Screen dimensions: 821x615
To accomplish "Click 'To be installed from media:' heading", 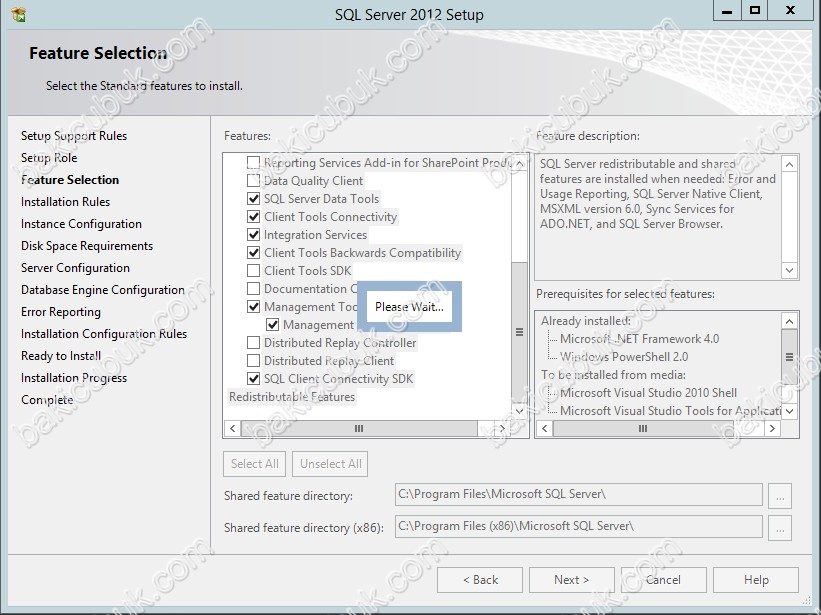I will [614, 375].
